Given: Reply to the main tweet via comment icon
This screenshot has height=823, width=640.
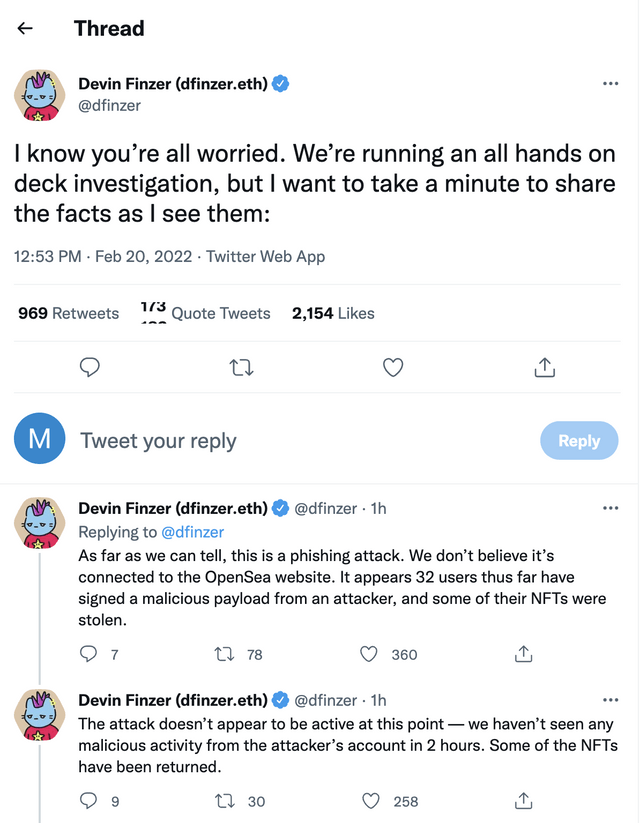Looking at the screenshot, I should click(x=90, y=368).
